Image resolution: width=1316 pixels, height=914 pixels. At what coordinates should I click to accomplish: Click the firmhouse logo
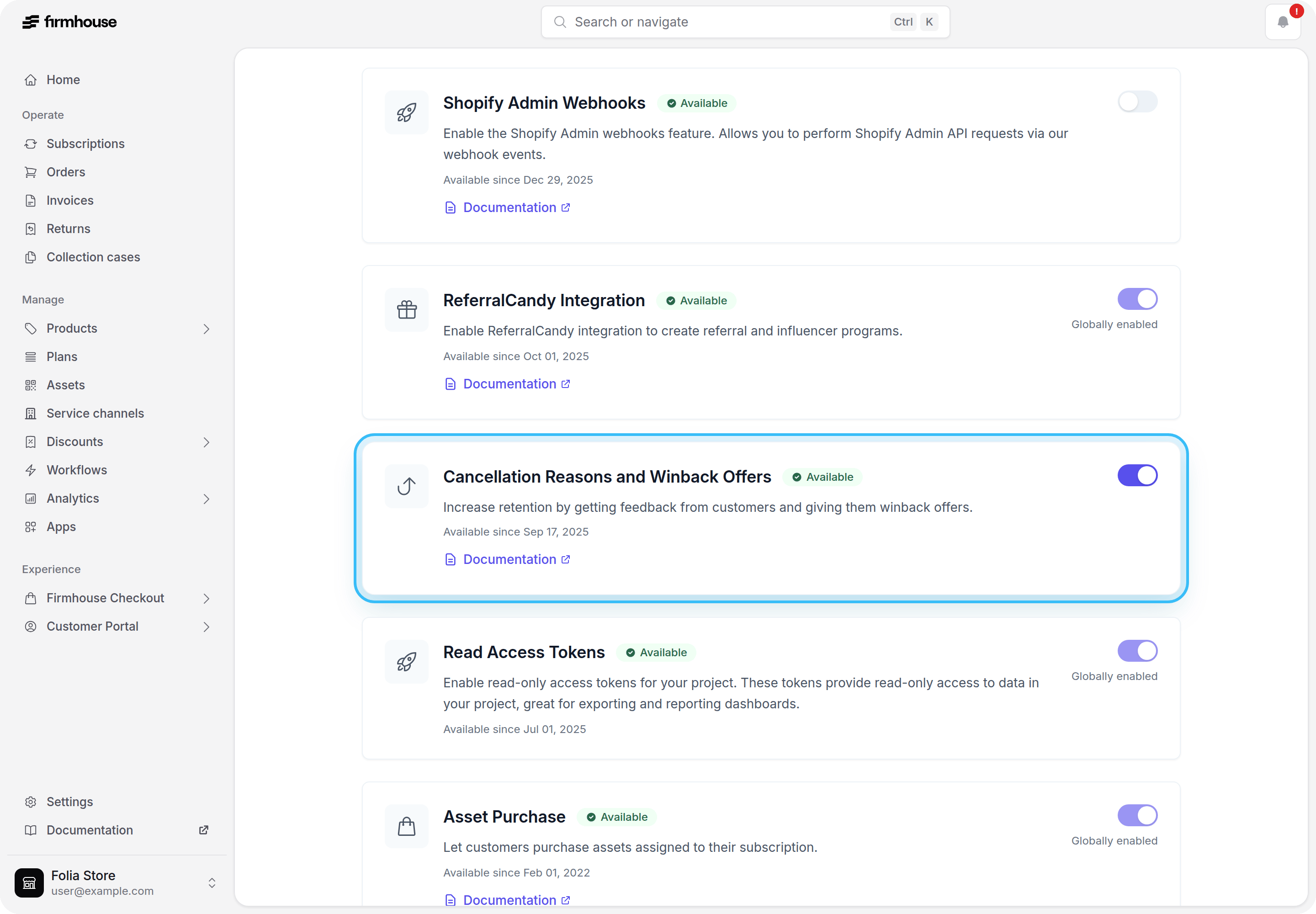click(69, 22)
